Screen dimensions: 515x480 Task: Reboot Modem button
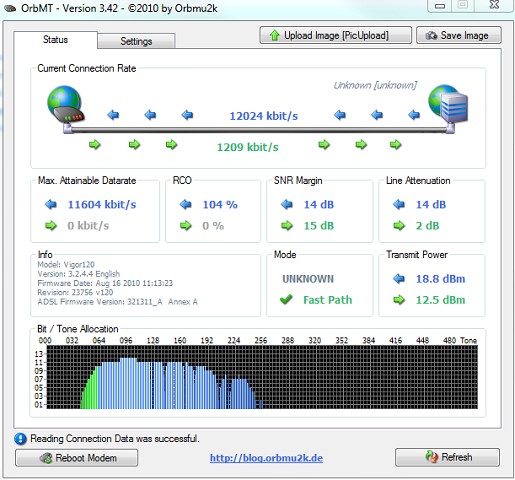tap(76, 458)
